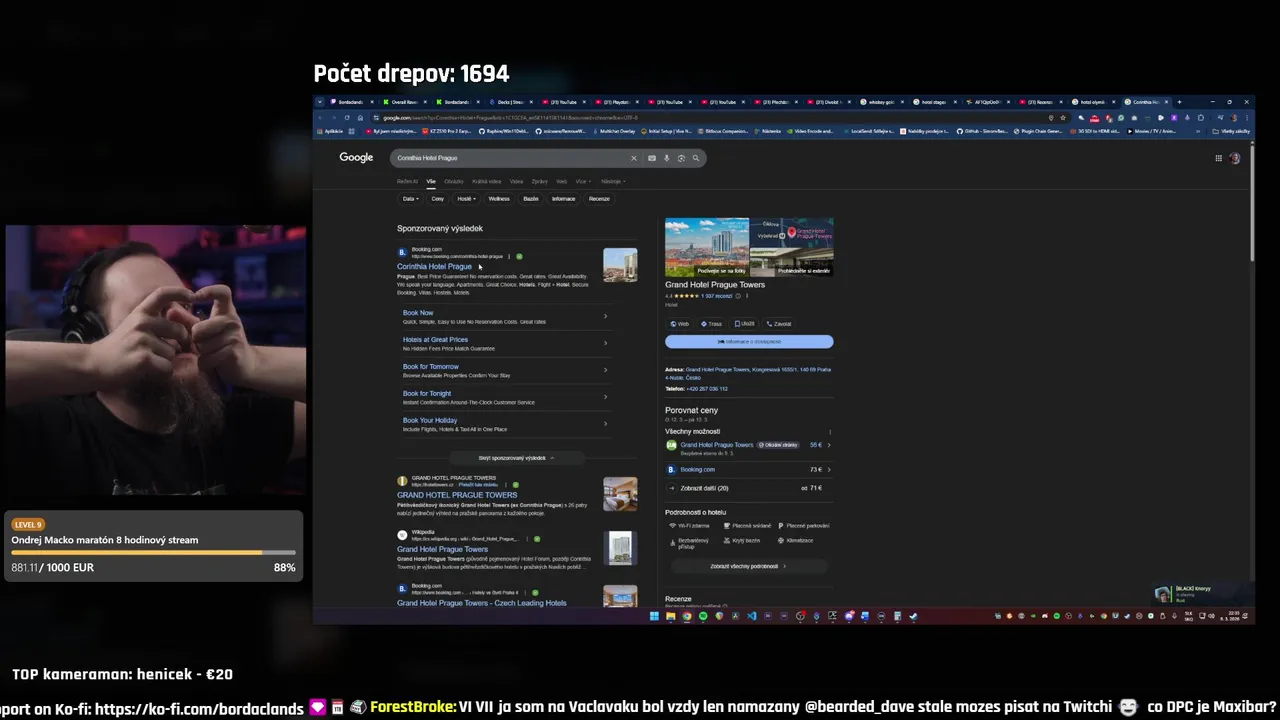This screenshot has height=720, width=1280.
Task: Open the Windows Start menu
Action: pyautogui.click(x=654, y=616)
